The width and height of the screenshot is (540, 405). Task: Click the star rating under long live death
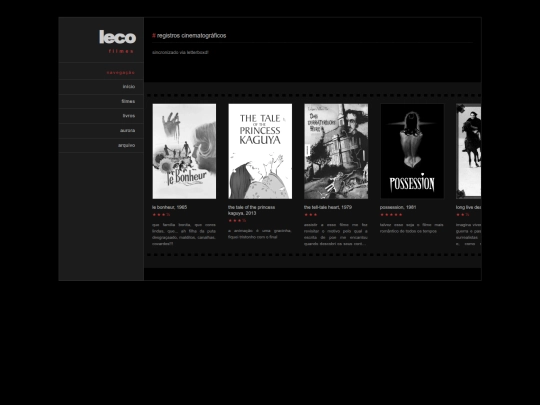tap(463, 215)
